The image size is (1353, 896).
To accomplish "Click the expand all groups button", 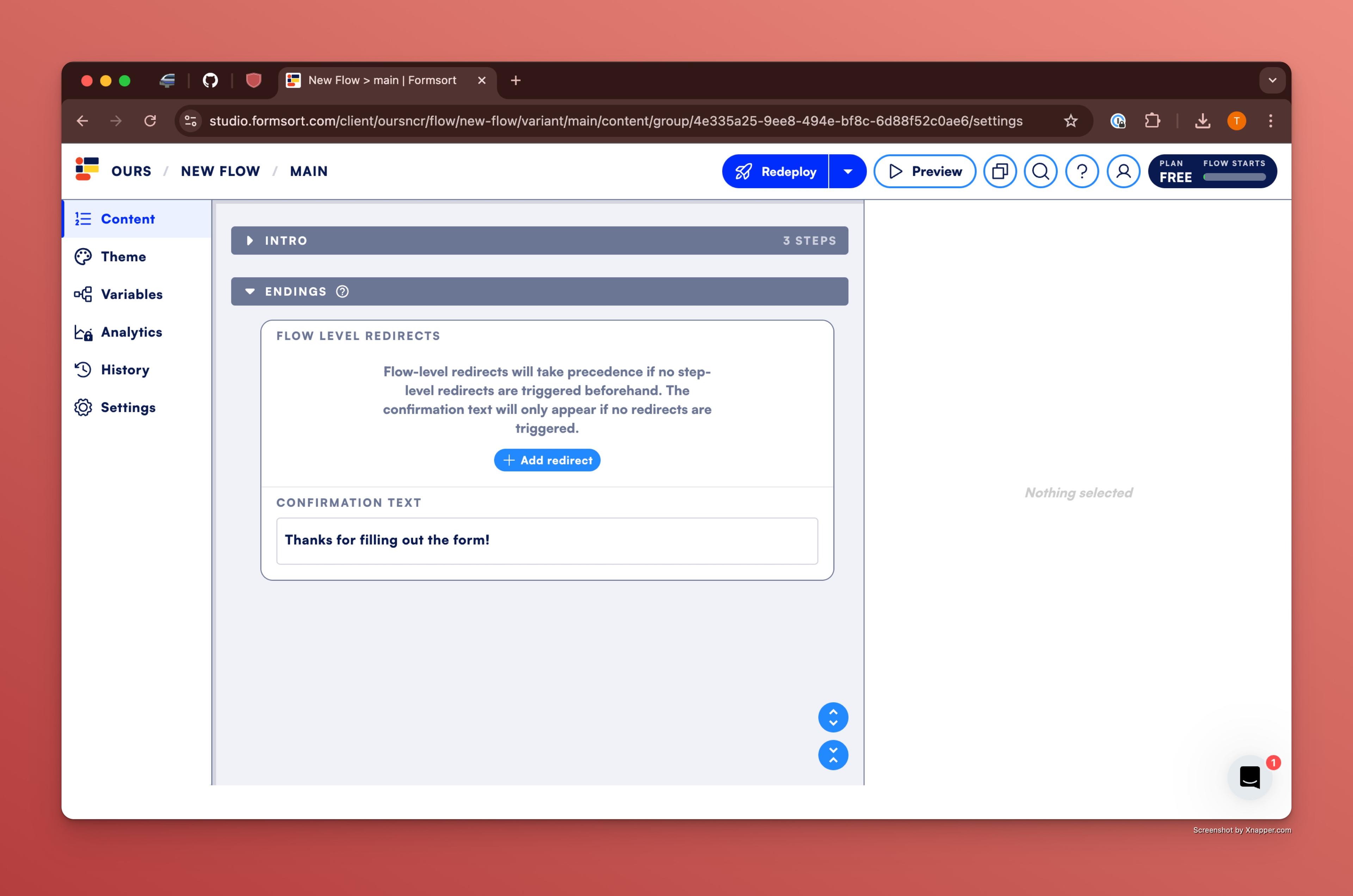I will coord(833,717).
